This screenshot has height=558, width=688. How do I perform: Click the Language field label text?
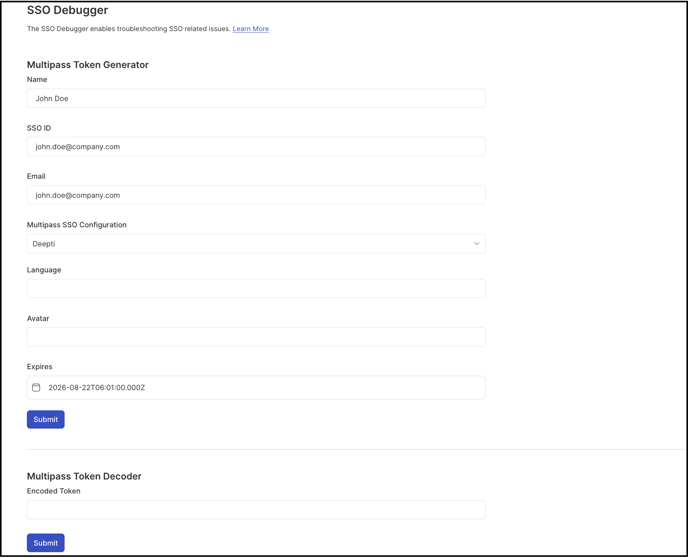[x=44, y=270]
